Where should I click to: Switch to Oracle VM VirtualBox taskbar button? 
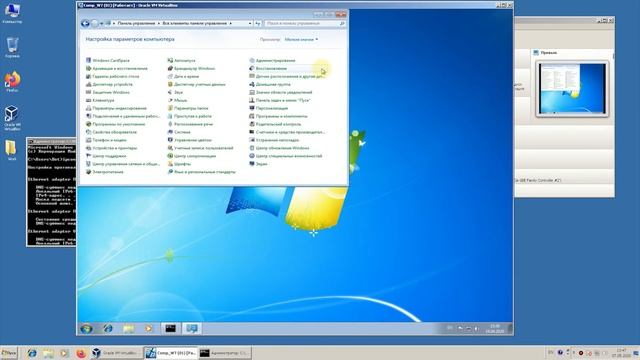point(116,353)
